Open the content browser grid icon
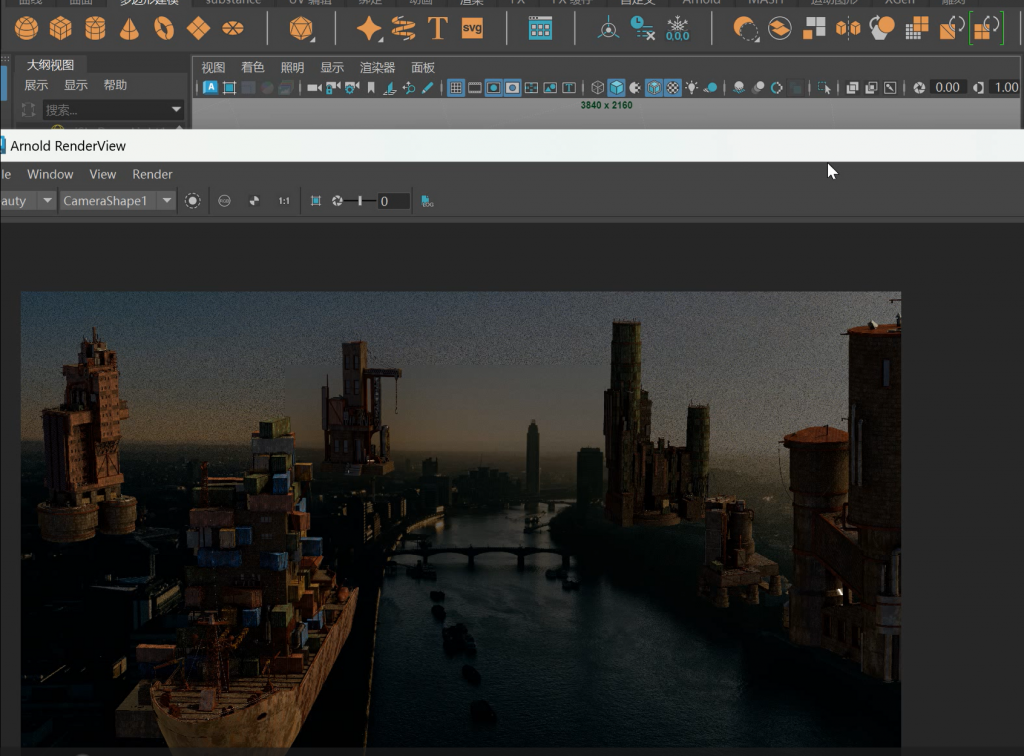The width and height of the screenshot is (1024, 756). [540, 29]
